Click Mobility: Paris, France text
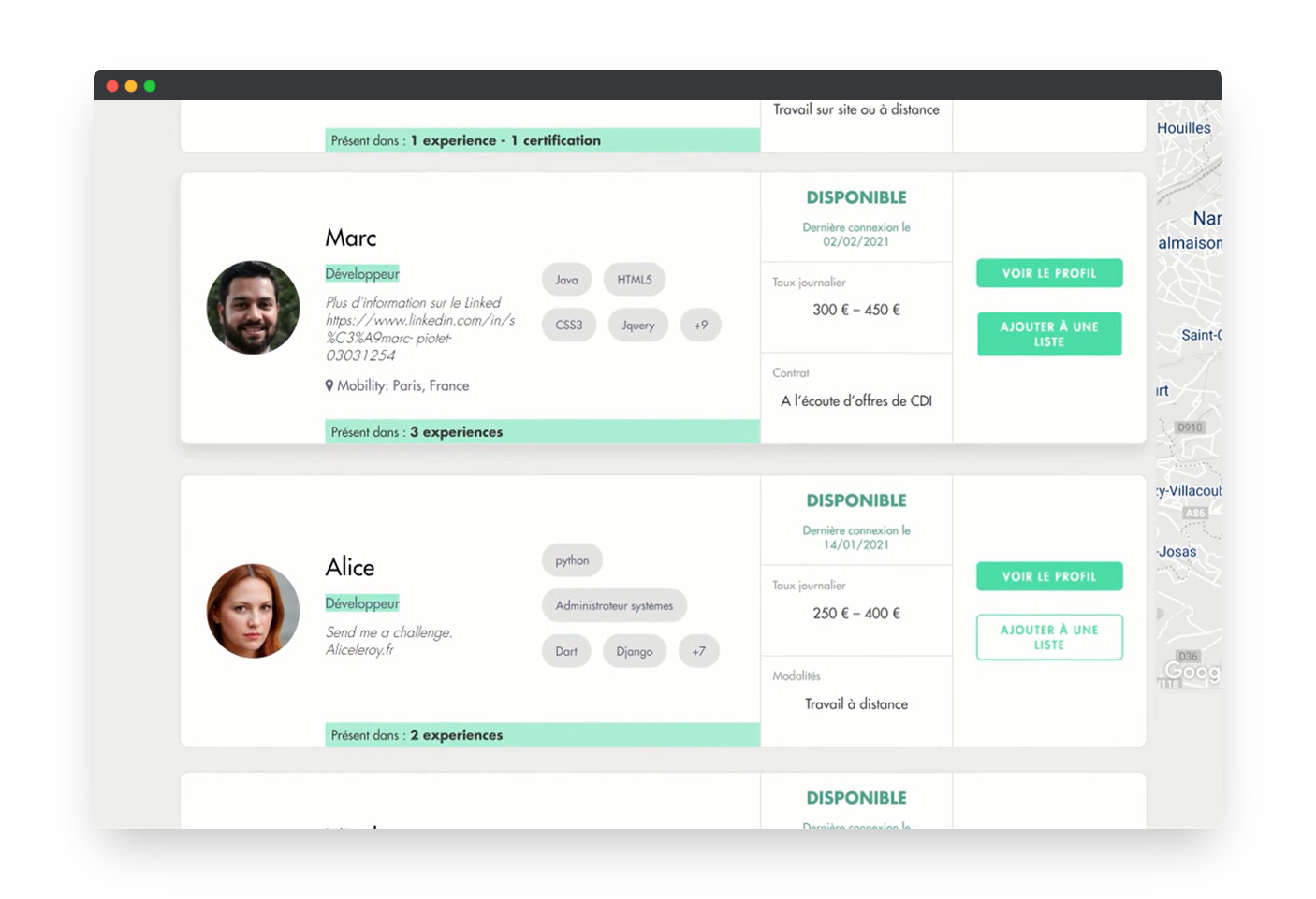Viewport: 1316px width, 899px height. pos(403,385)
